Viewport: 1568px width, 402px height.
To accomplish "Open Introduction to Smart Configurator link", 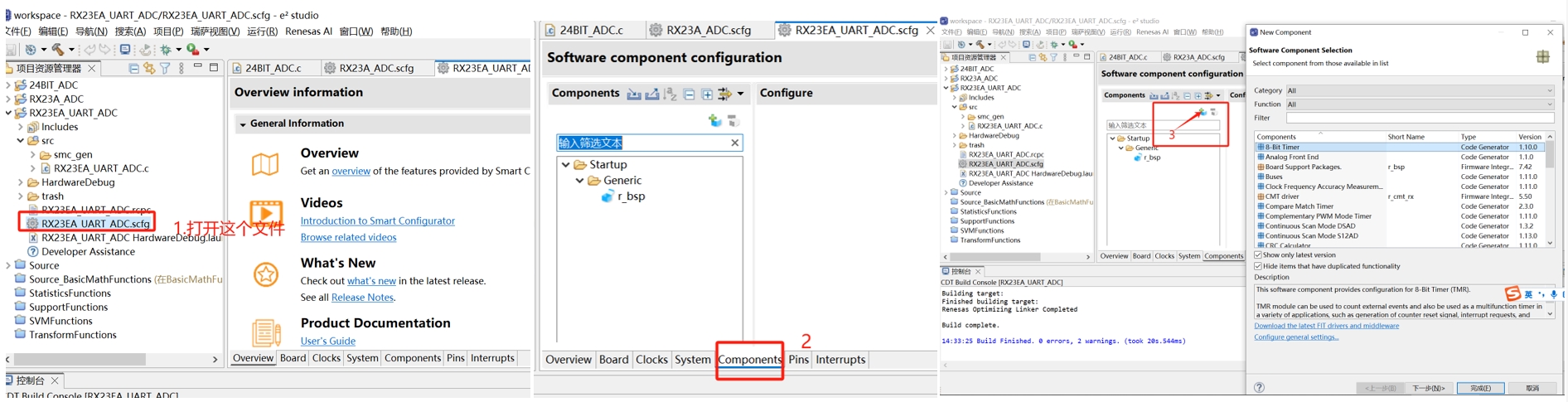I will coord(378,220).
